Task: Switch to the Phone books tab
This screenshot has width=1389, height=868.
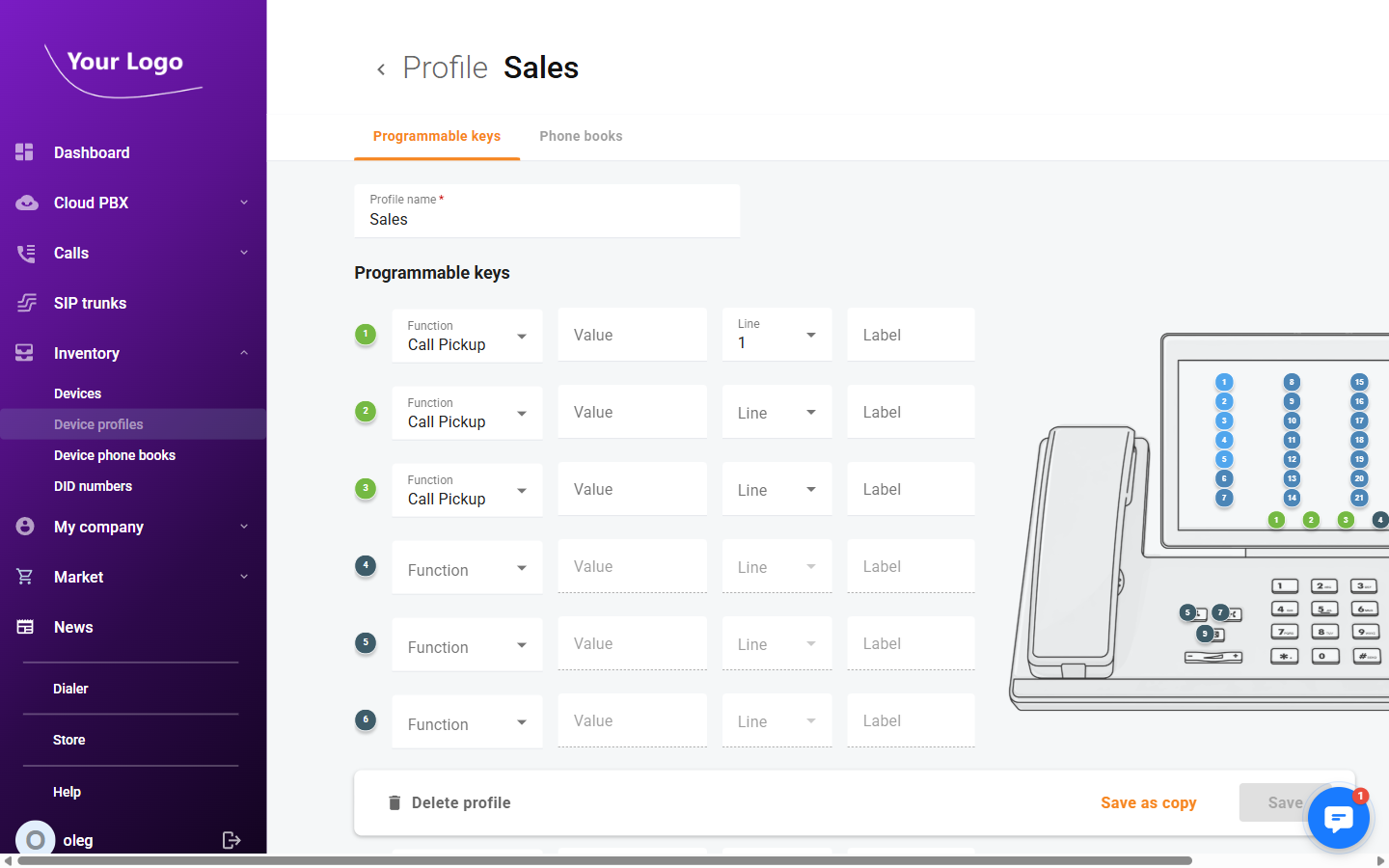Action: pyautogui.click(x=581, y=136)
